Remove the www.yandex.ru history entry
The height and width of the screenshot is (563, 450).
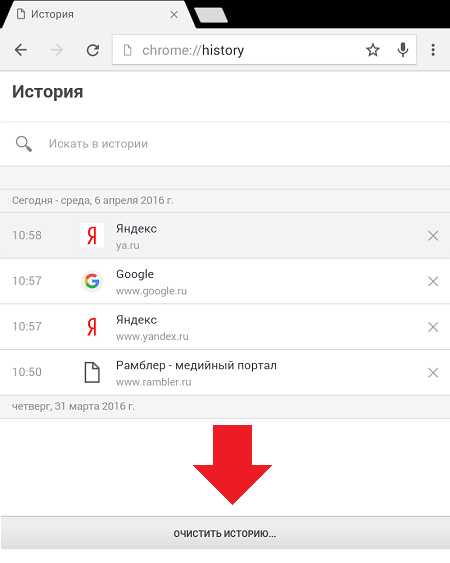(433, 327)
